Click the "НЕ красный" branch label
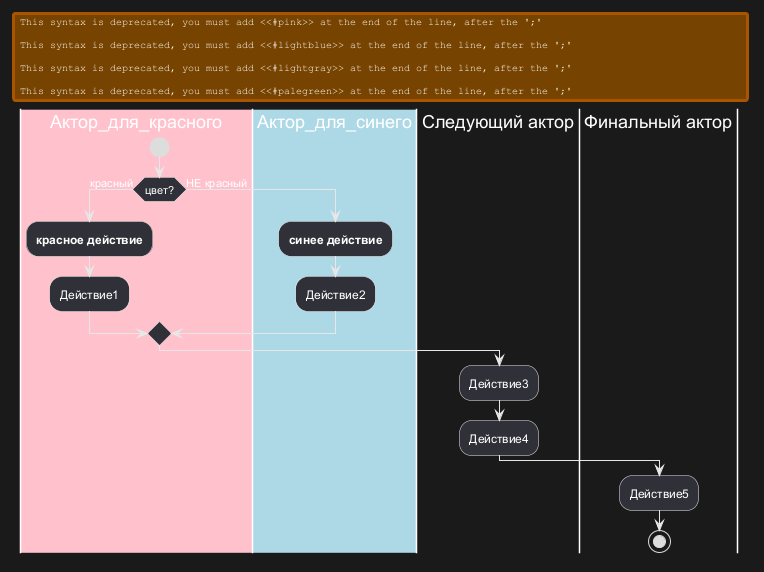 [x=216, y=183]
